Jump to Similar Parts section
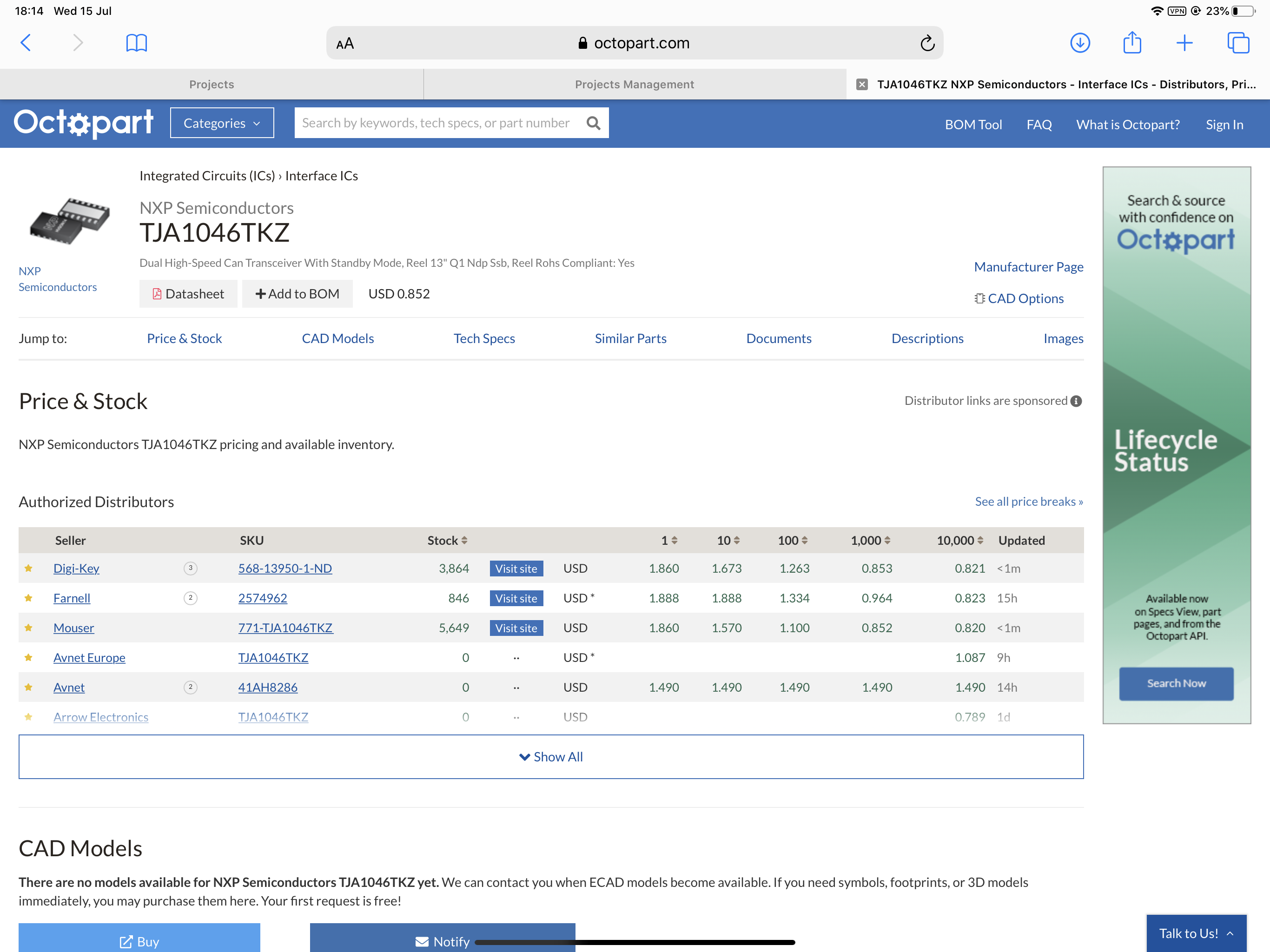This screenshot has height=952, width=1270. (x=630, y=338)
